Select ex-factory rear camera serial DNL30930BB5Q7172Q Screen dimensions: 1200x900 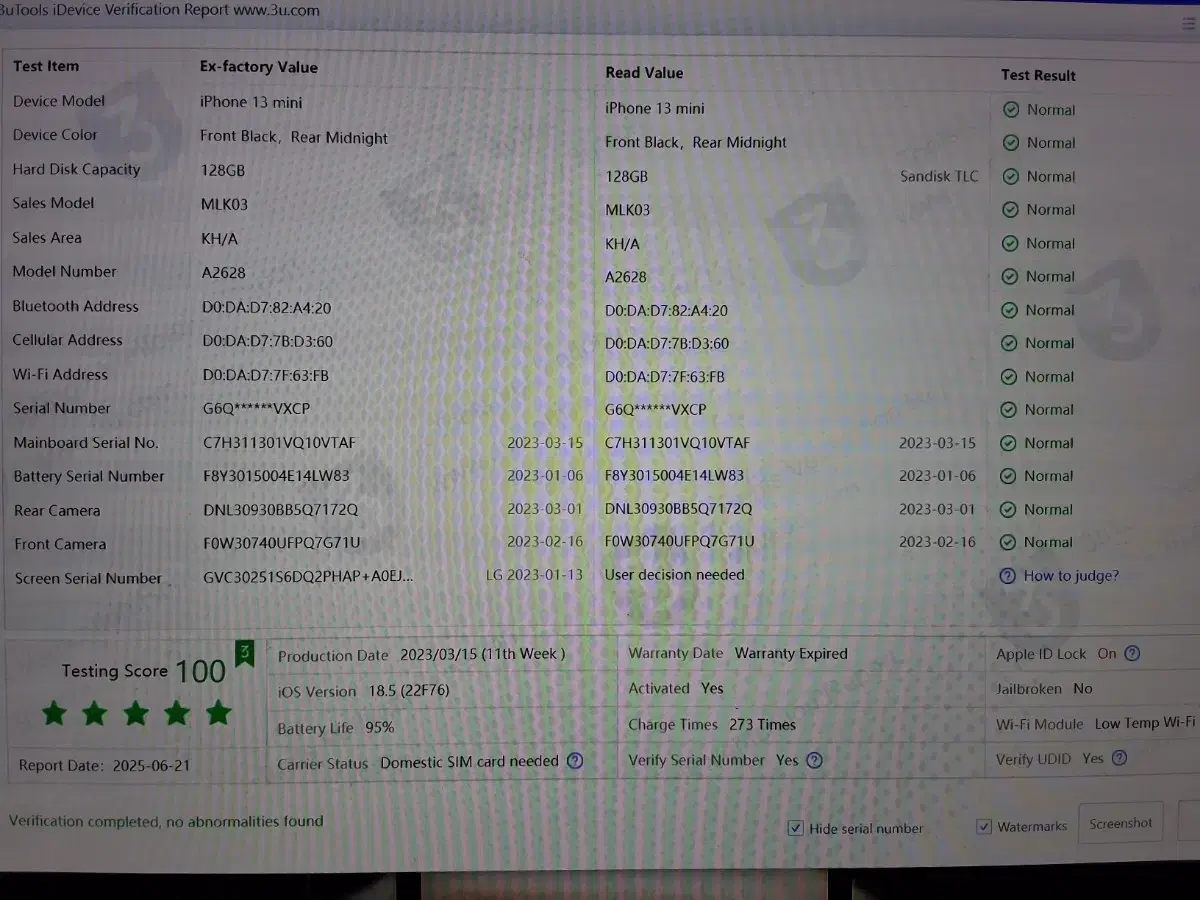pyautogui.click(x=280, y=510)
